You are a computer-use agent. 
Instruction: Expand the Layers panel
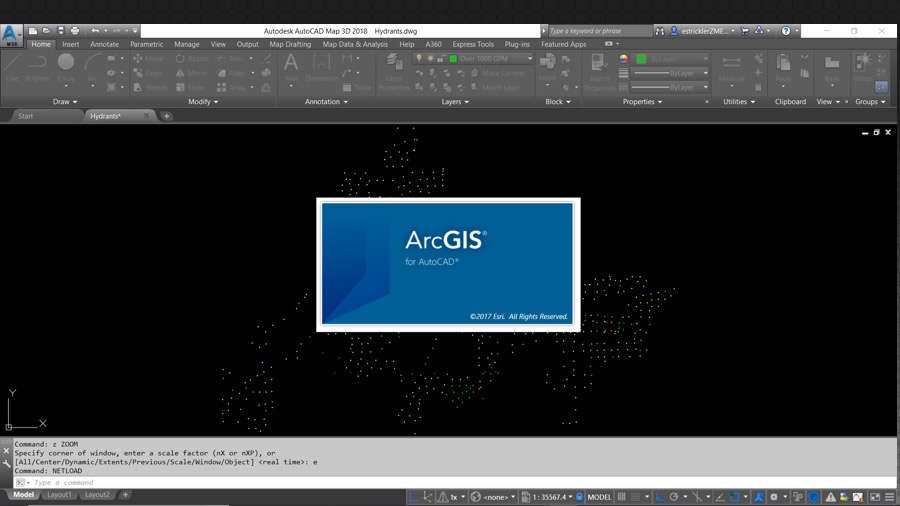(x=455, y=102)
